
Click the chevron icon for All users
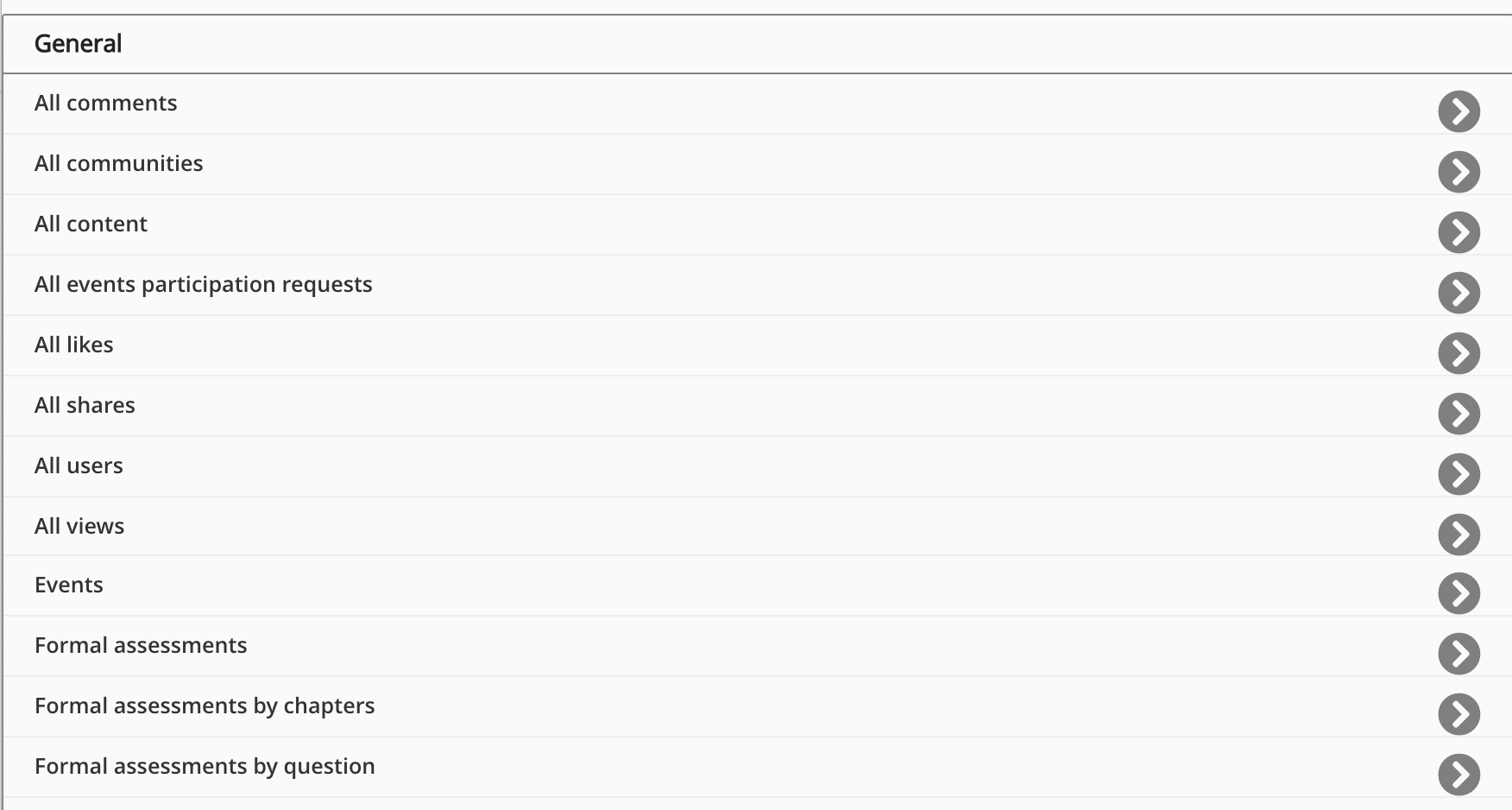1458,474
